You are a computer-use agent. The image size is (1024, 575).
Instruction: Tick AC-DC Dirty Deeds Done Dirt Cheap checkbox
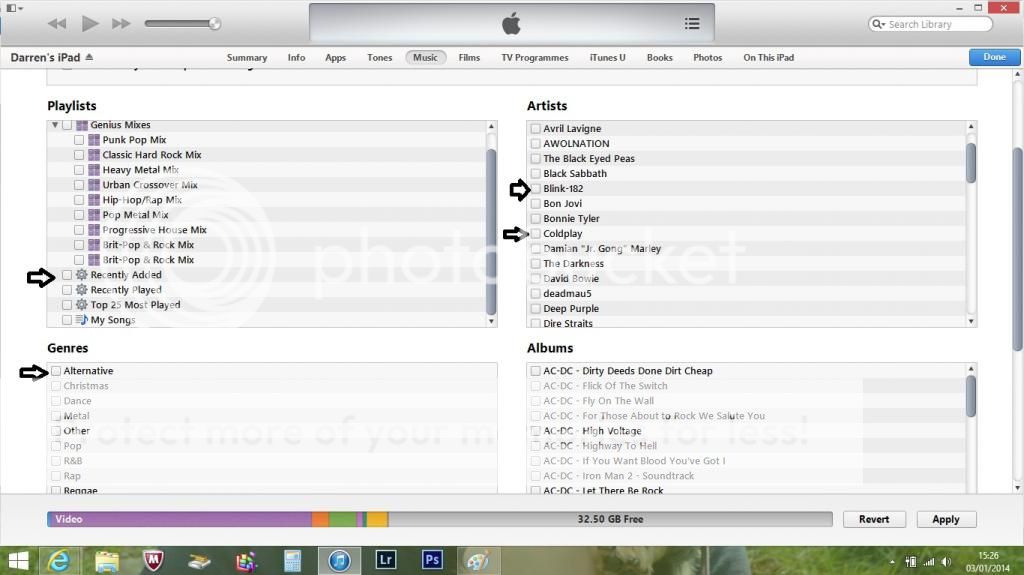pyautogui.click(x=536, y=371)
